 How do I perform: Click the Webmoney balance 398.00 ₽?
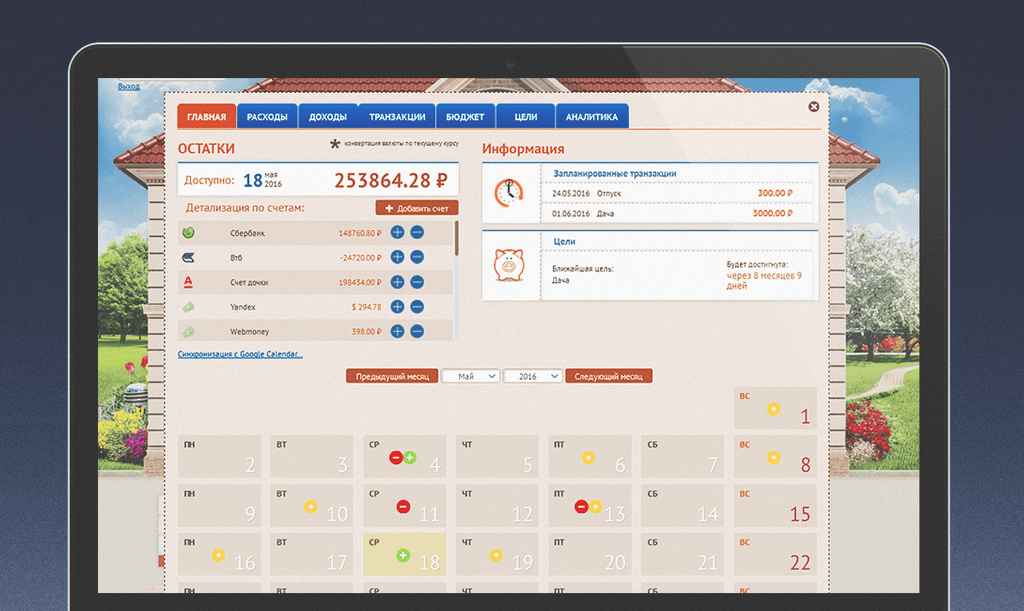click(x=366, y=332)
